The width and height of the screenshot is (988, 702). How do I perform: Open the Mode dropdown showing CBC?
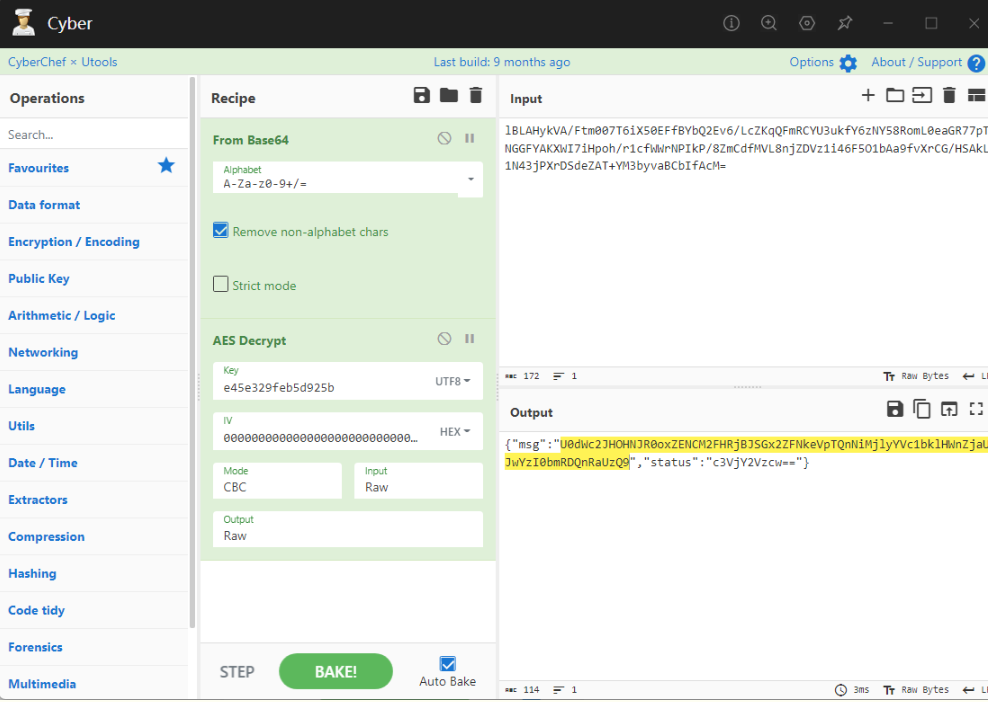[x=277, y=481]
